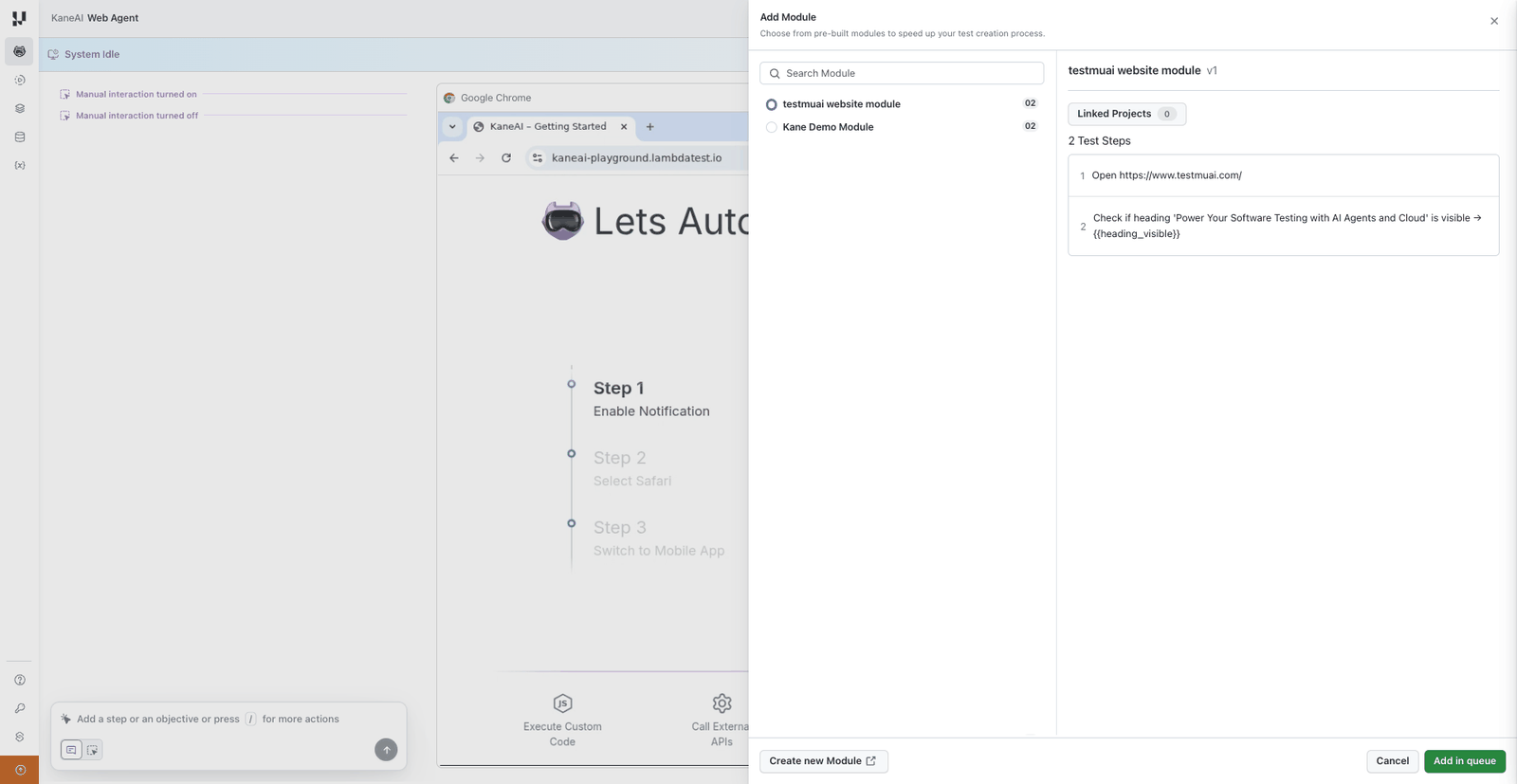Open the database cylinder sidebar icon
The height and width of the screenshot is (784, 1517).
click(19, 137)
